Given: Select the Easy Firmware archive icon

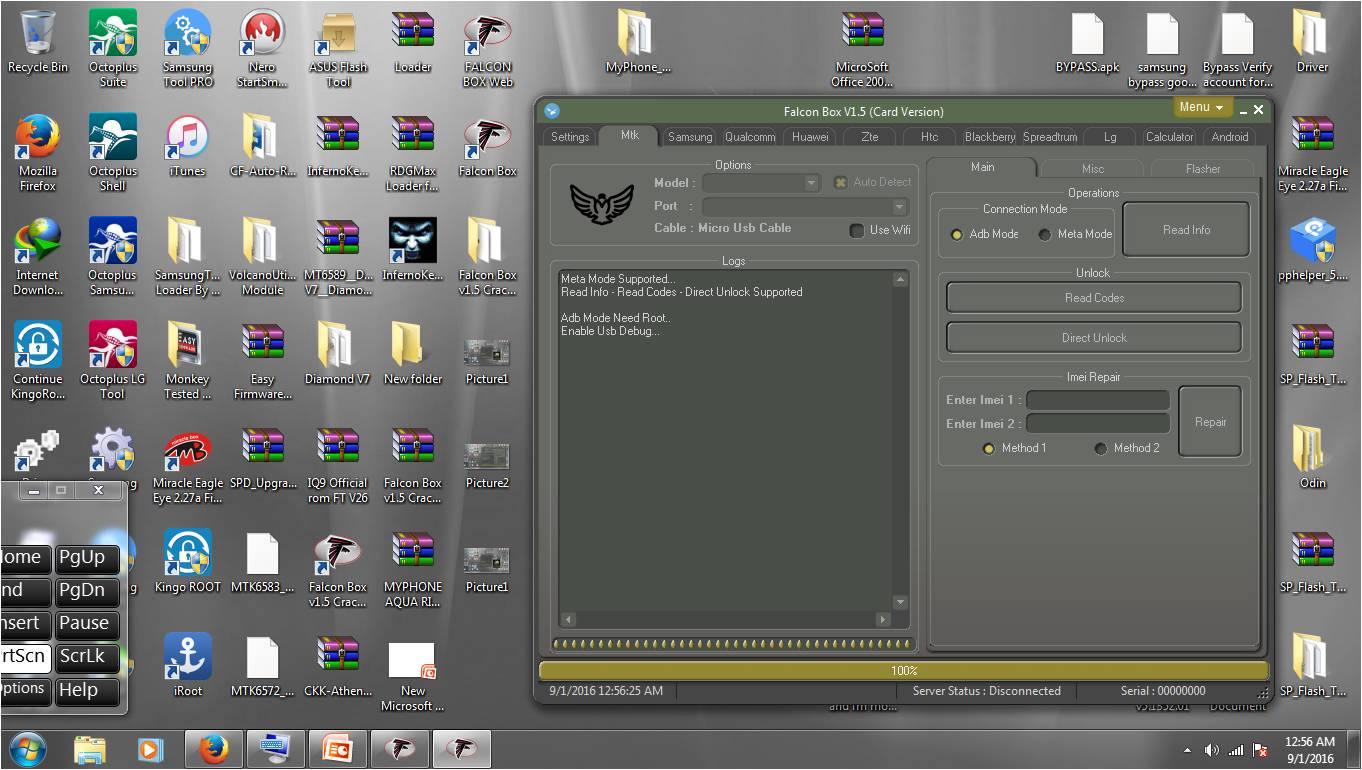Looking at the screenshot, I should tap(262, 359).
